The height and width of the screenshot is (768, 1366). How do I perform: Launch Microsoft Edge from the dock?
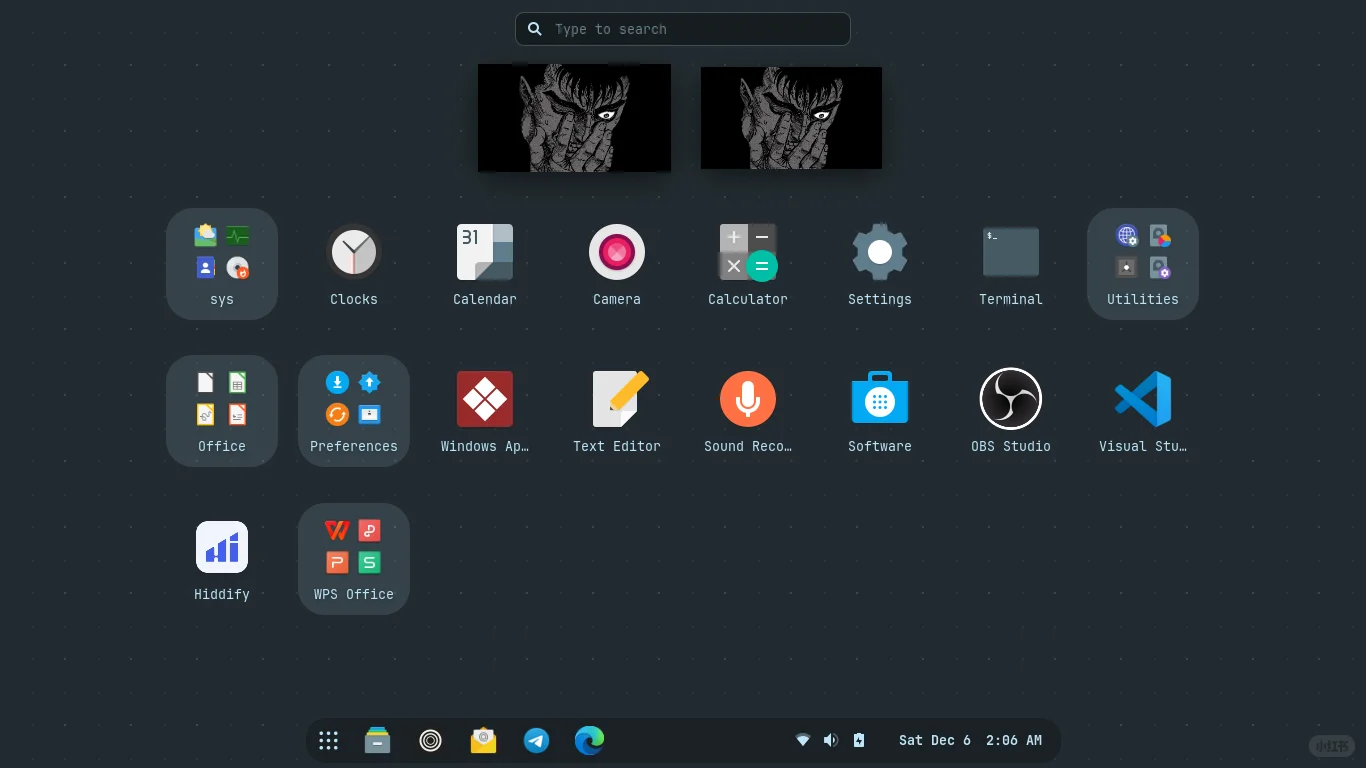[x=590, y=741]
